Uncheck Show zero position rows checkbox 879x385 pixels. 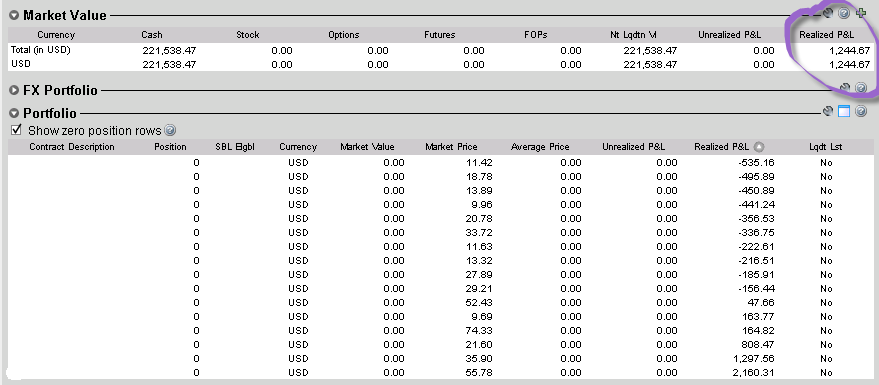point(17,130)
